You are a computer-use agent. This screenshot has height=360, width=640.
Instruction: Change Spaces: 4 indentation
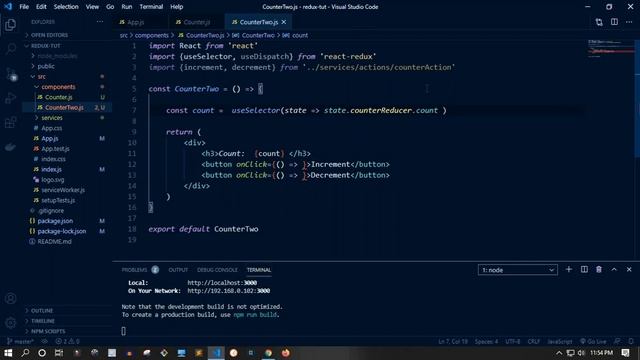[486, 341]
